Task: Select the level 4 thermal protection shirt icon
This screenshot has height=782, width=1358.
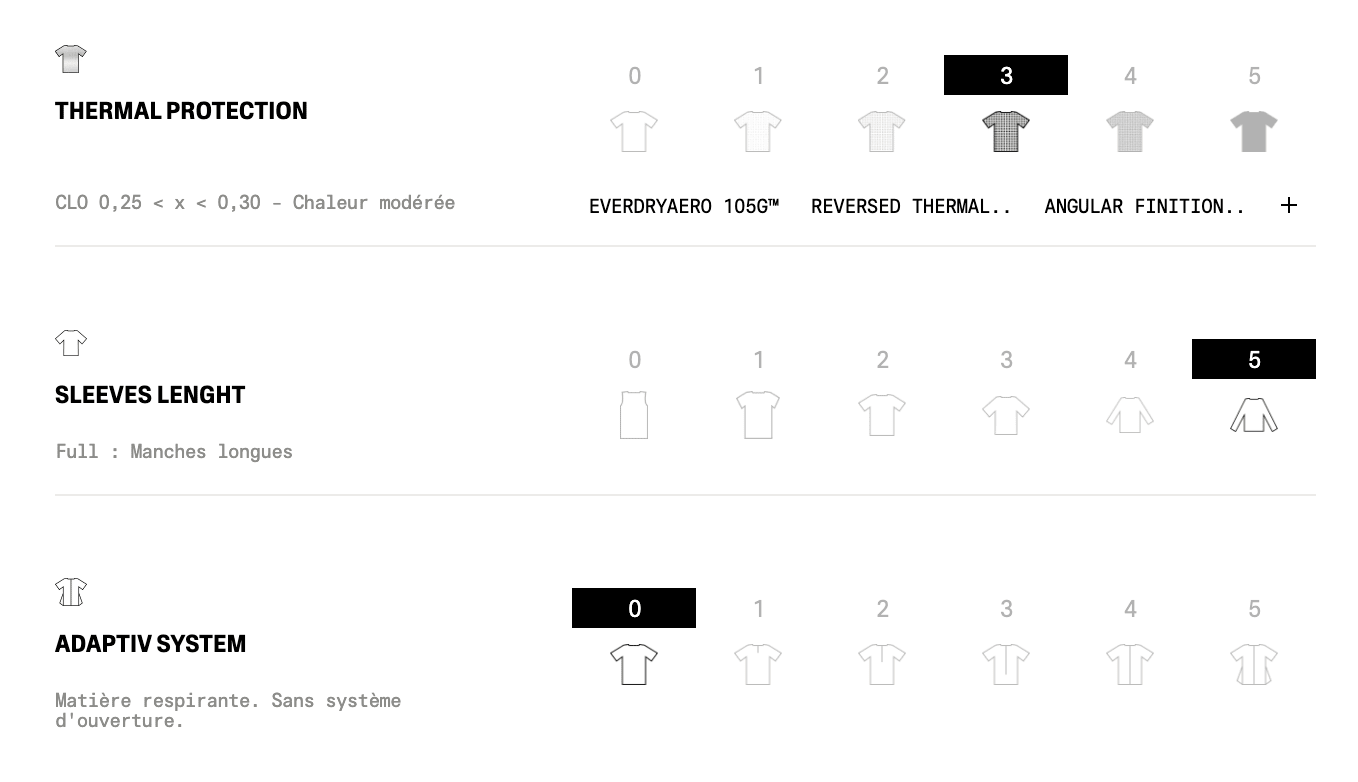Action: coord(1130,131)
